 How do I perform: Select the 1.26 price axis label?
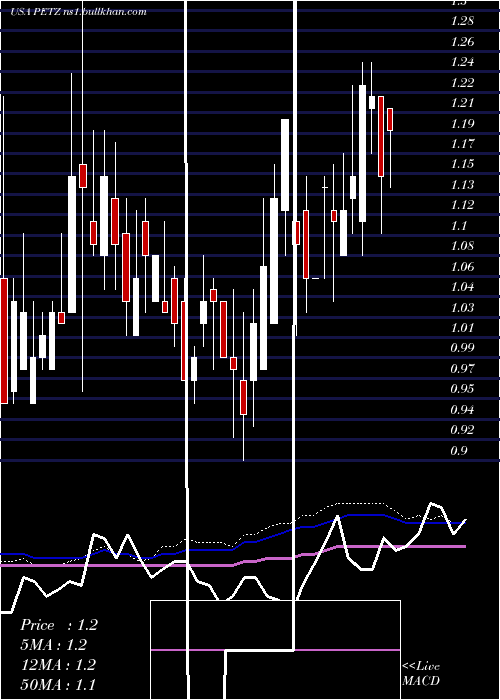462,42
